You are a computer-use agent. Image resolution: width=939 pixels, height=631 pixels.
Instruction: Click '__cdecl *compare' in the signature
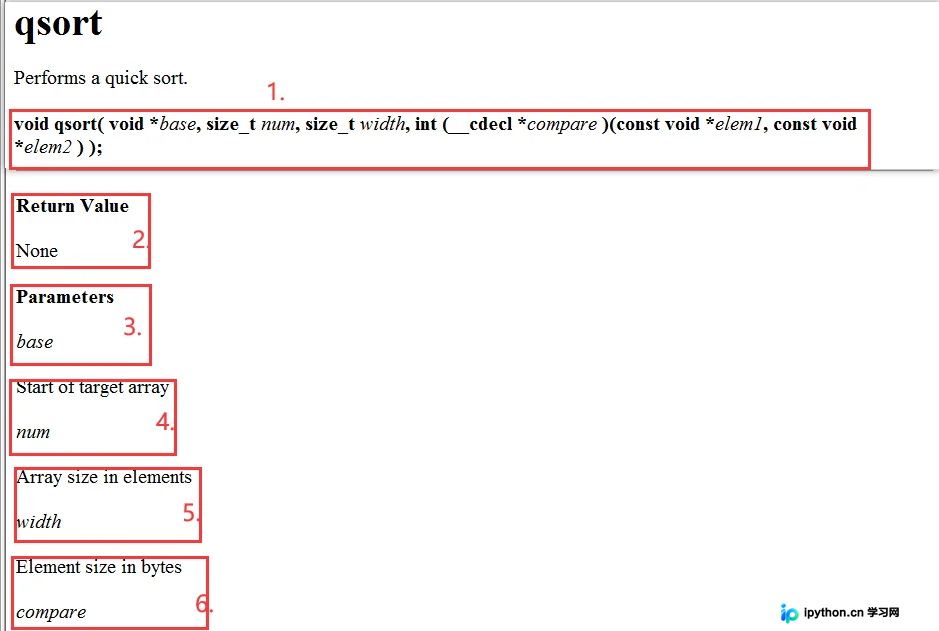click(522, 124)
